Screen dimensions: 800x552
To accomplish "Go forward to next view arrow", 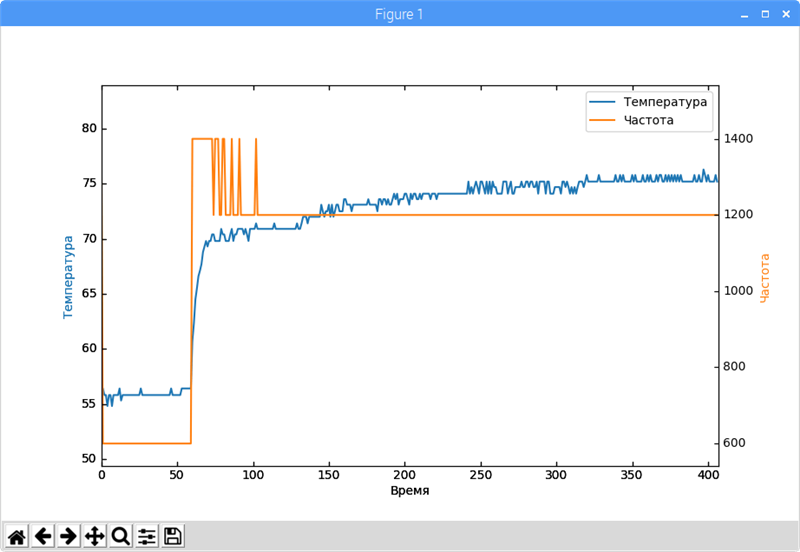I will click(x=69, y=536).
